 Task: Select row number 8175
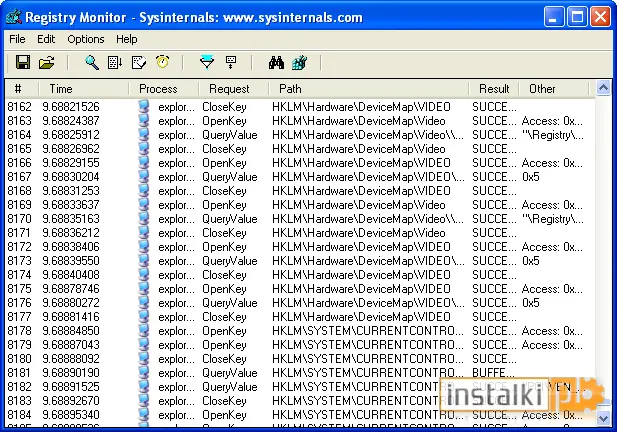point(19,289)
